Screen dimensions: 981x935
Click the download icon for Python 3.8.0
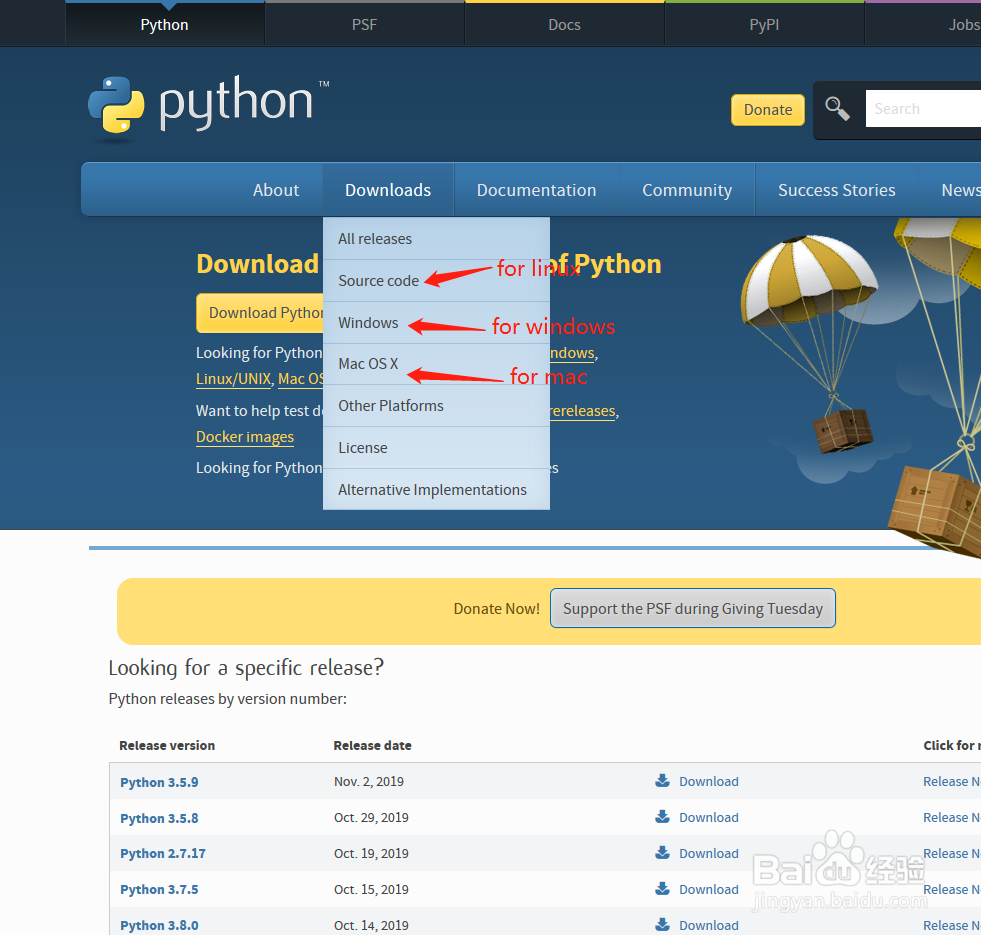[x=662, y=924]
